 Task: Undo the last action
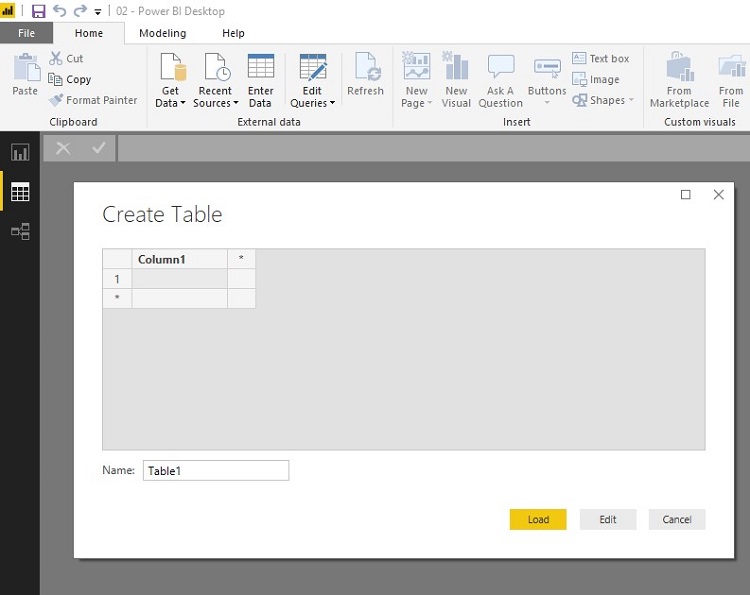pyautogui.click(x=59, y=11)
